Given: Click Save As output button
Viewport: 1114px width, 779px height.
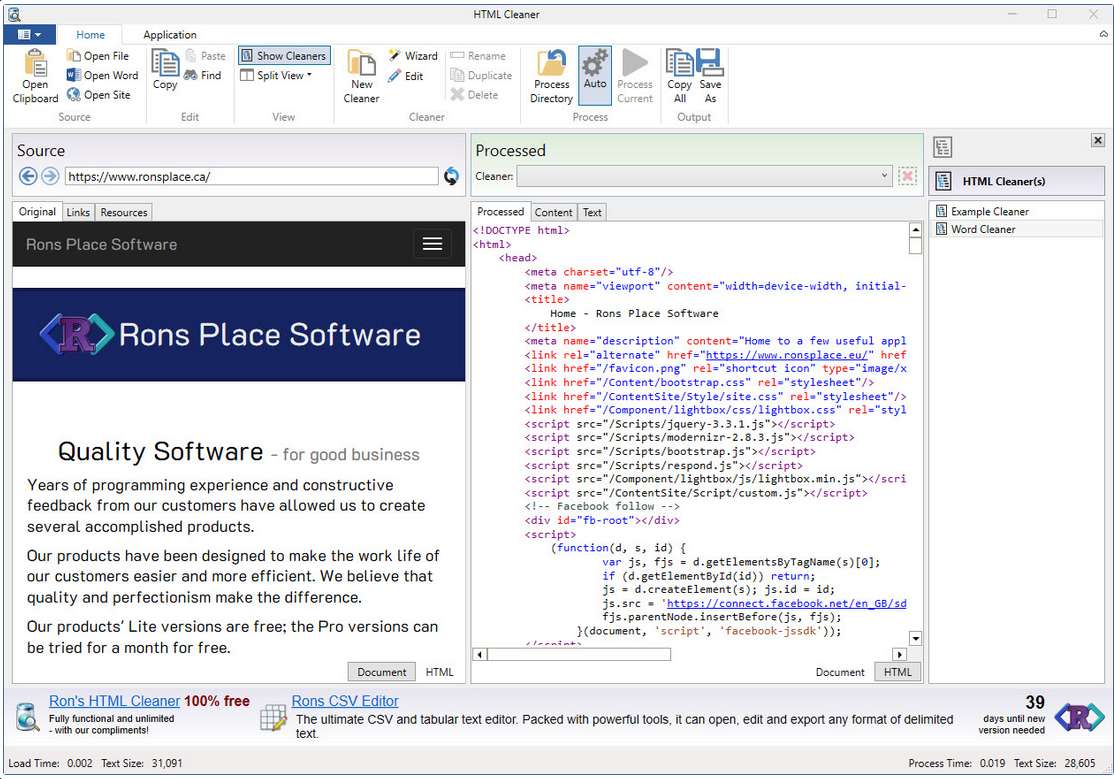Looking at the screenshot, I should (710, 77).
